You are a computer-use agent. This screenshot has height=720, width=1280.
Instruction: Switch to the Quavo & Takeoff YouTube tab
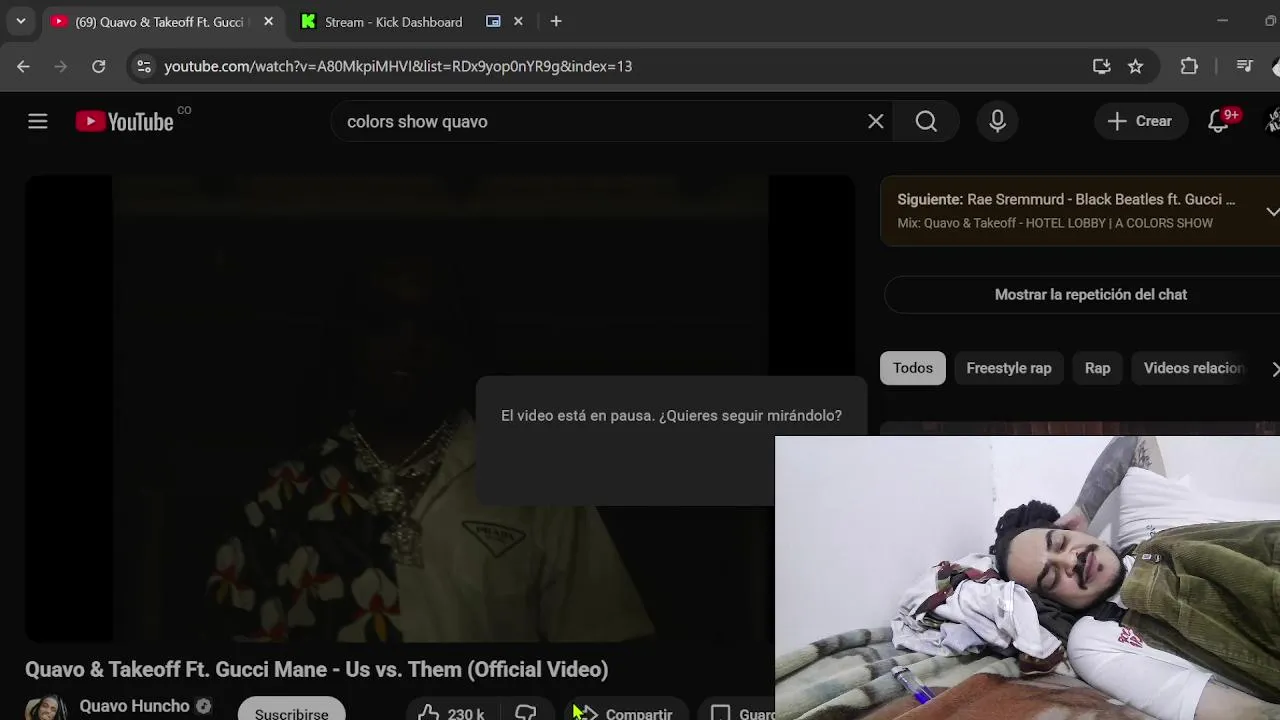click(162, 22)
